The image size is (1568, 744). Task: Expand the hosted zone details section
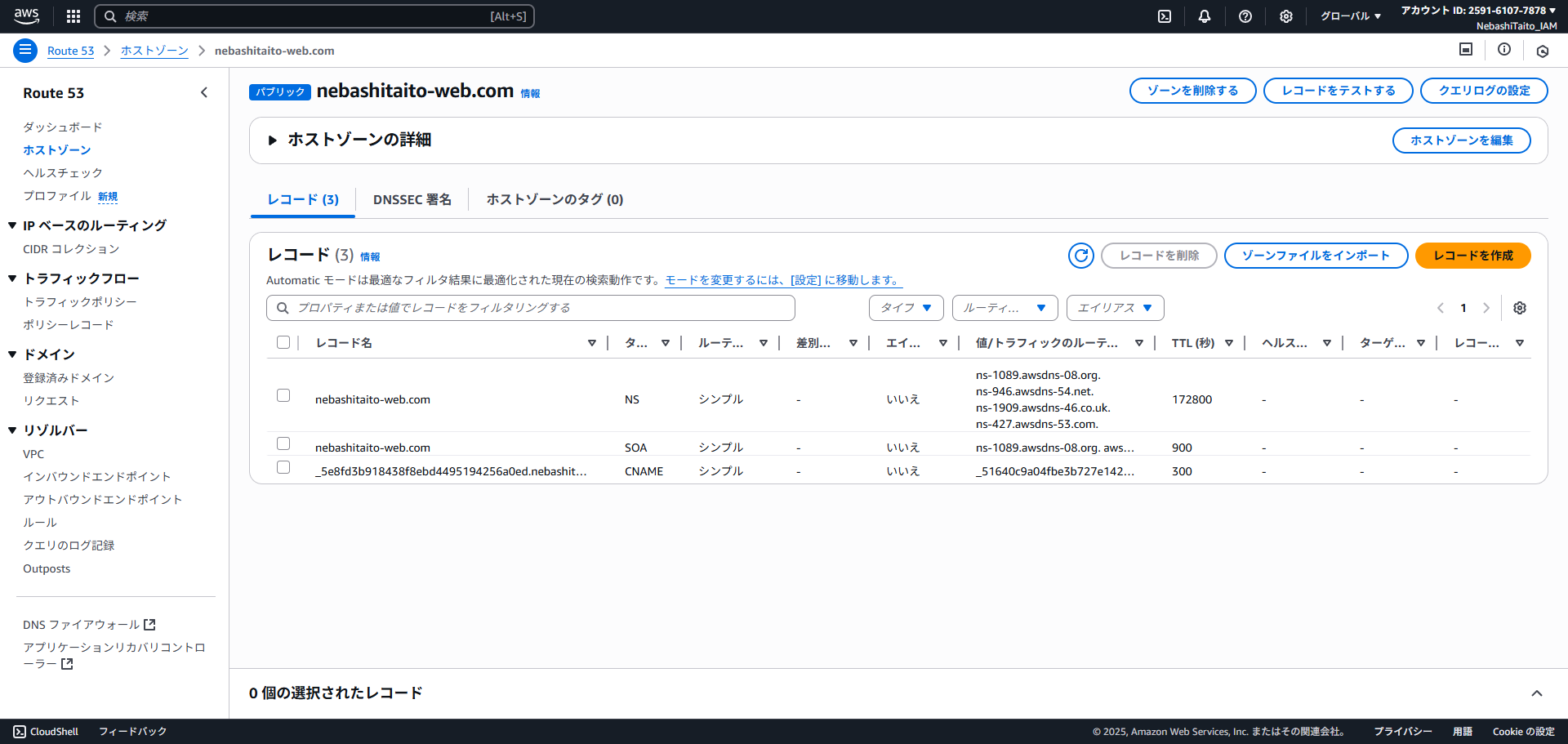click(273, 140)
